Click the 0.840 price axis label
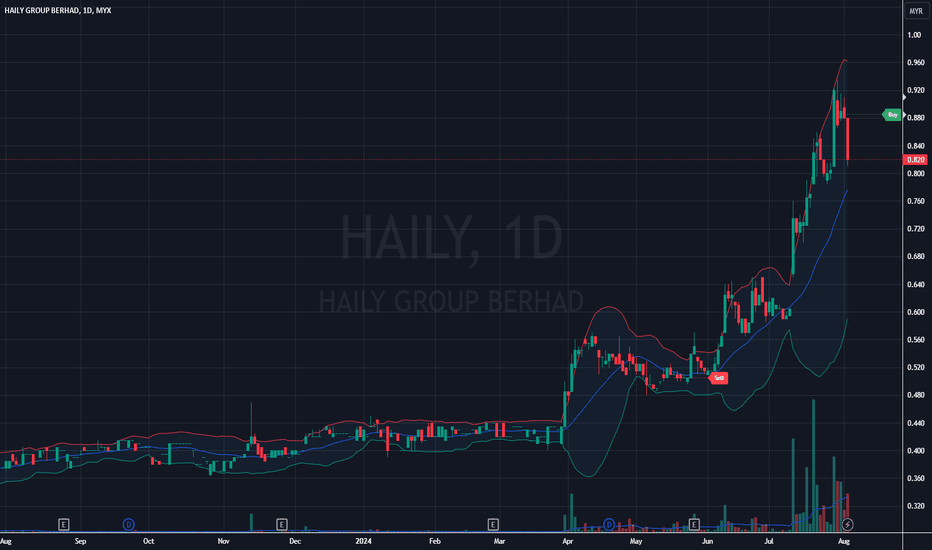The image size is (932, 550). (x=915, y=146)
